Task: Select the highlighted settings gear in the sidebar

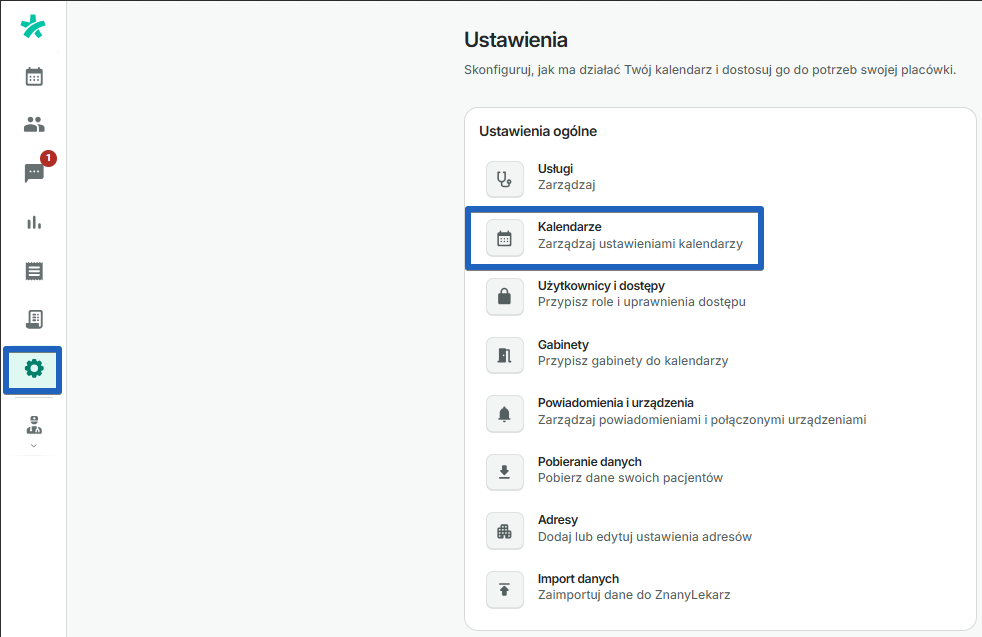Action: pos(33,369)
